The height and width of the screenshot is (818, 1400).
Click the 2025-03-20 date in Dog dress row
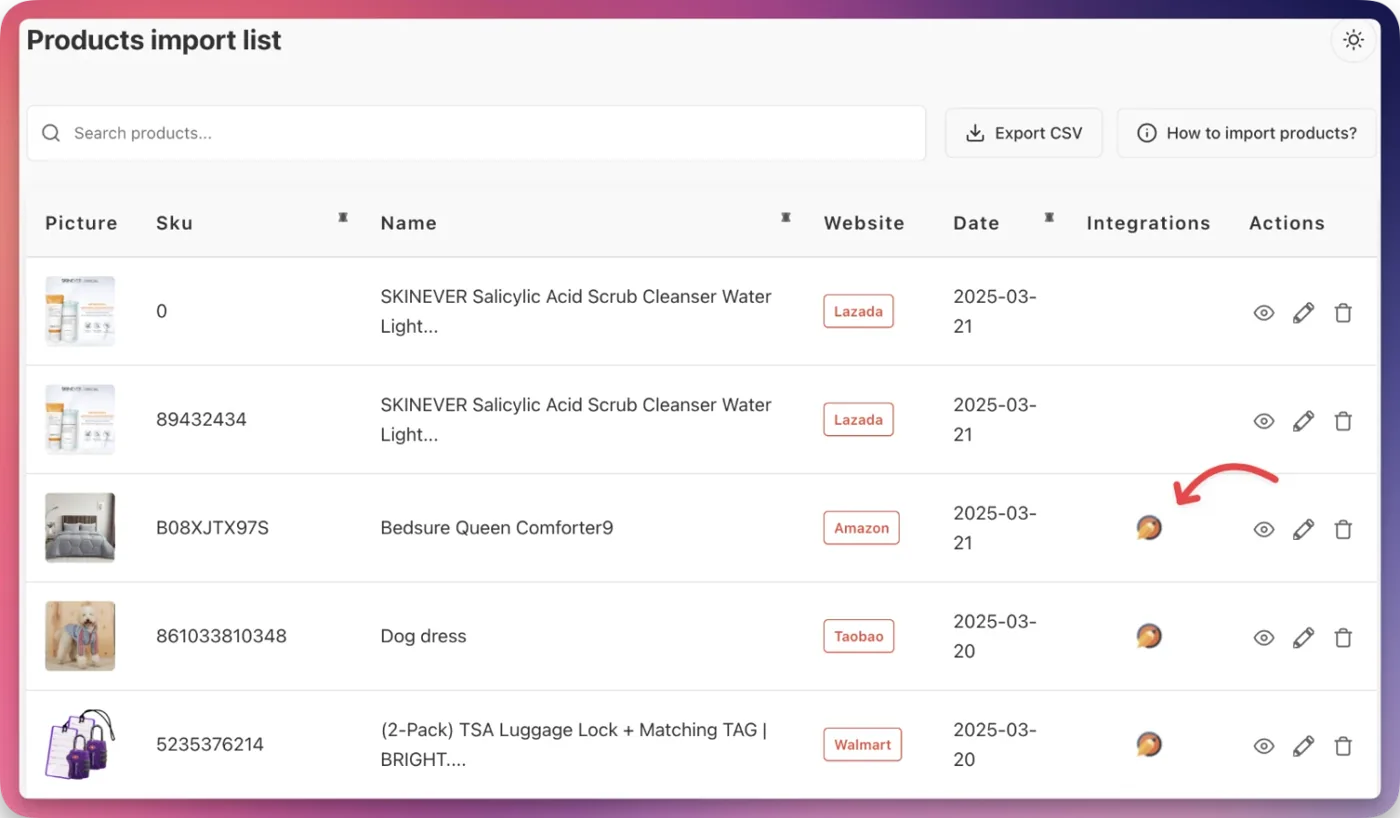point(995,636)
